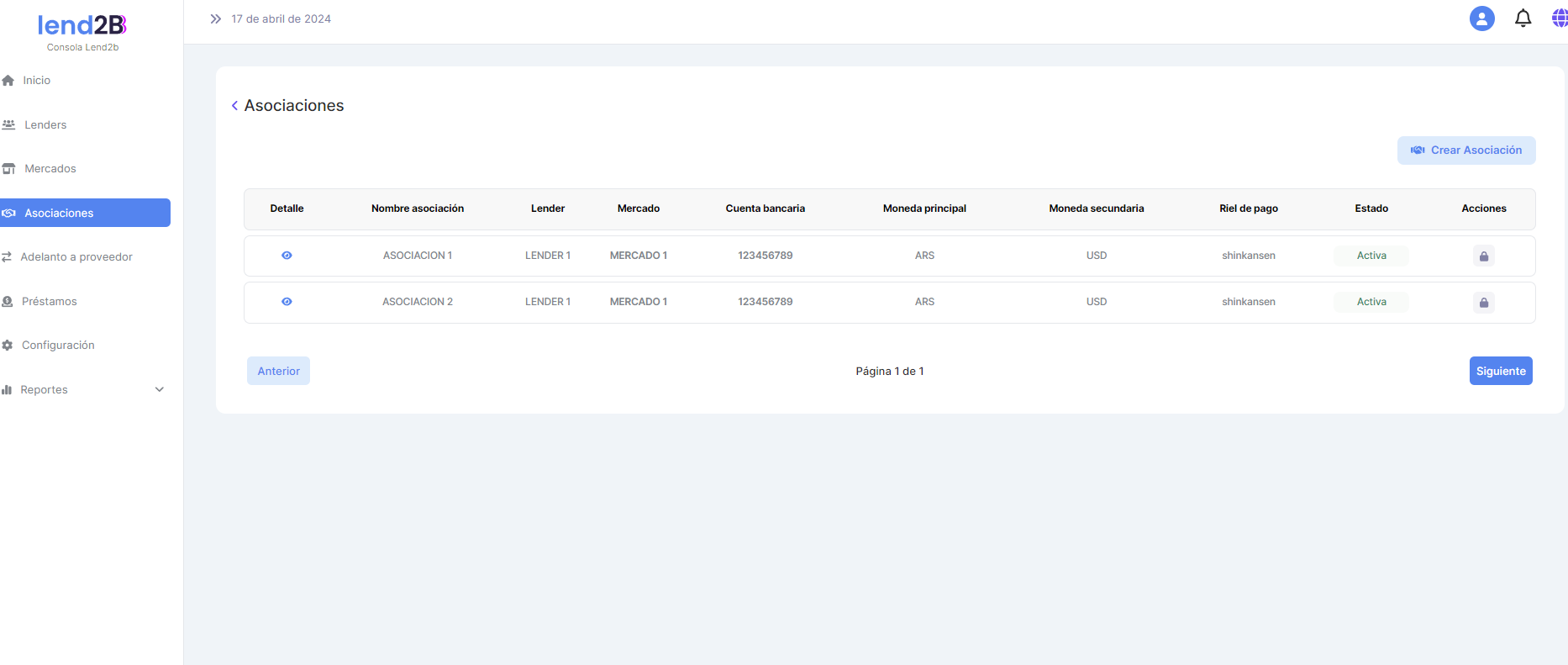Click the lock icon for ASOCIACION 1
The image size is (1568, 665).
[1483, 256]
